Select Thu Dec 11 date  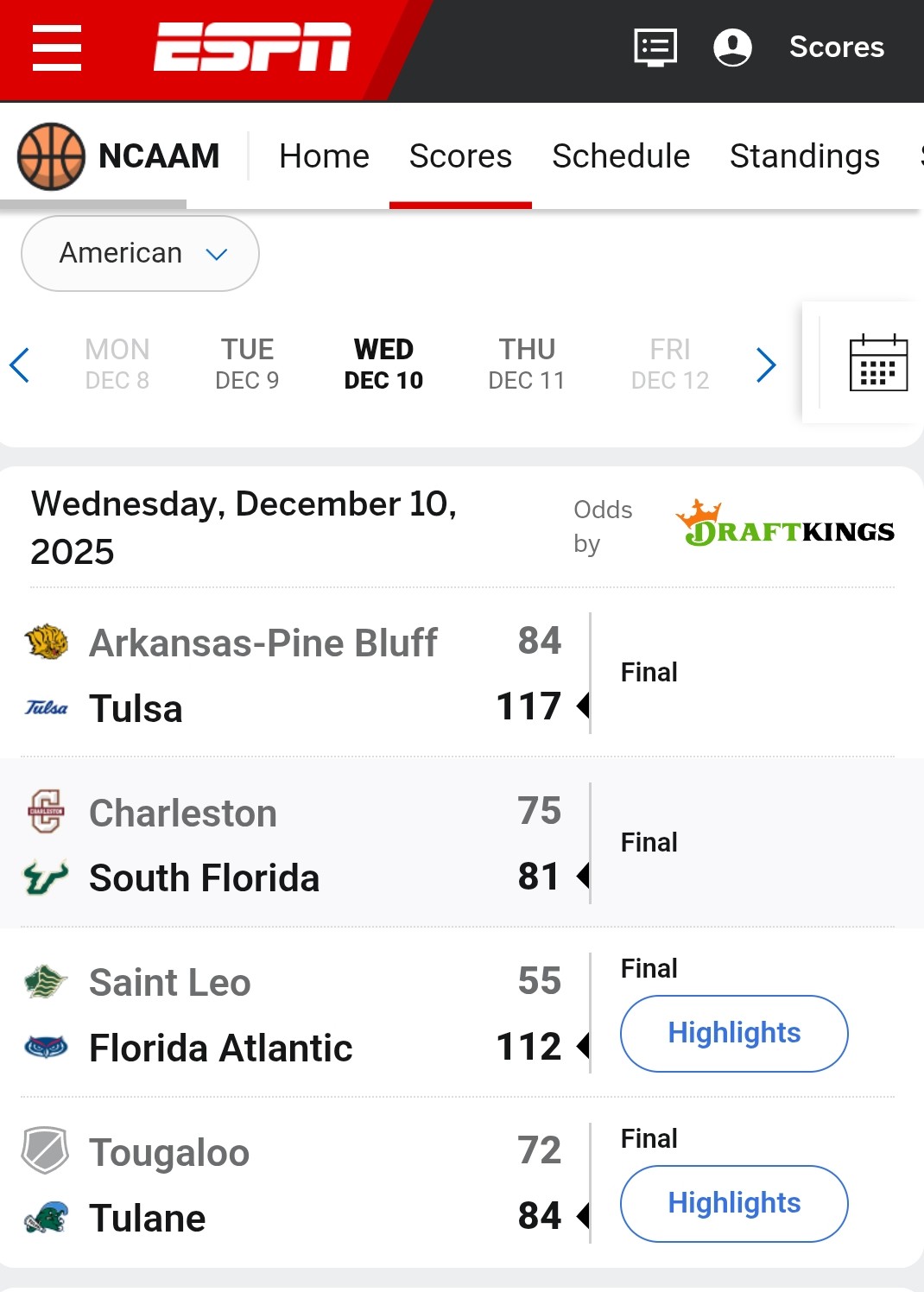tap(526, 364)
